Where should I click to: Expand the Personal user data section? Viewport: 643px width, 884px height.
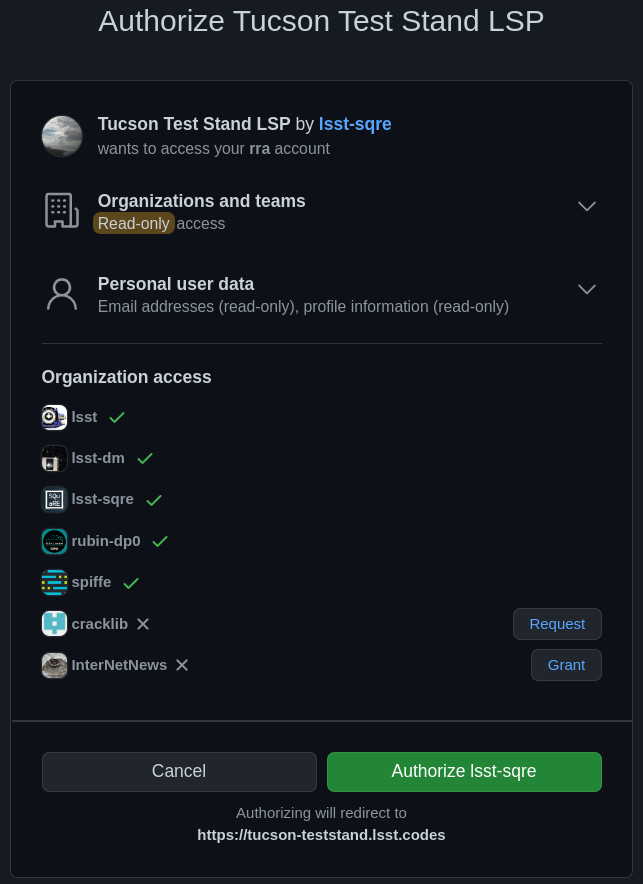pos(587,289)
